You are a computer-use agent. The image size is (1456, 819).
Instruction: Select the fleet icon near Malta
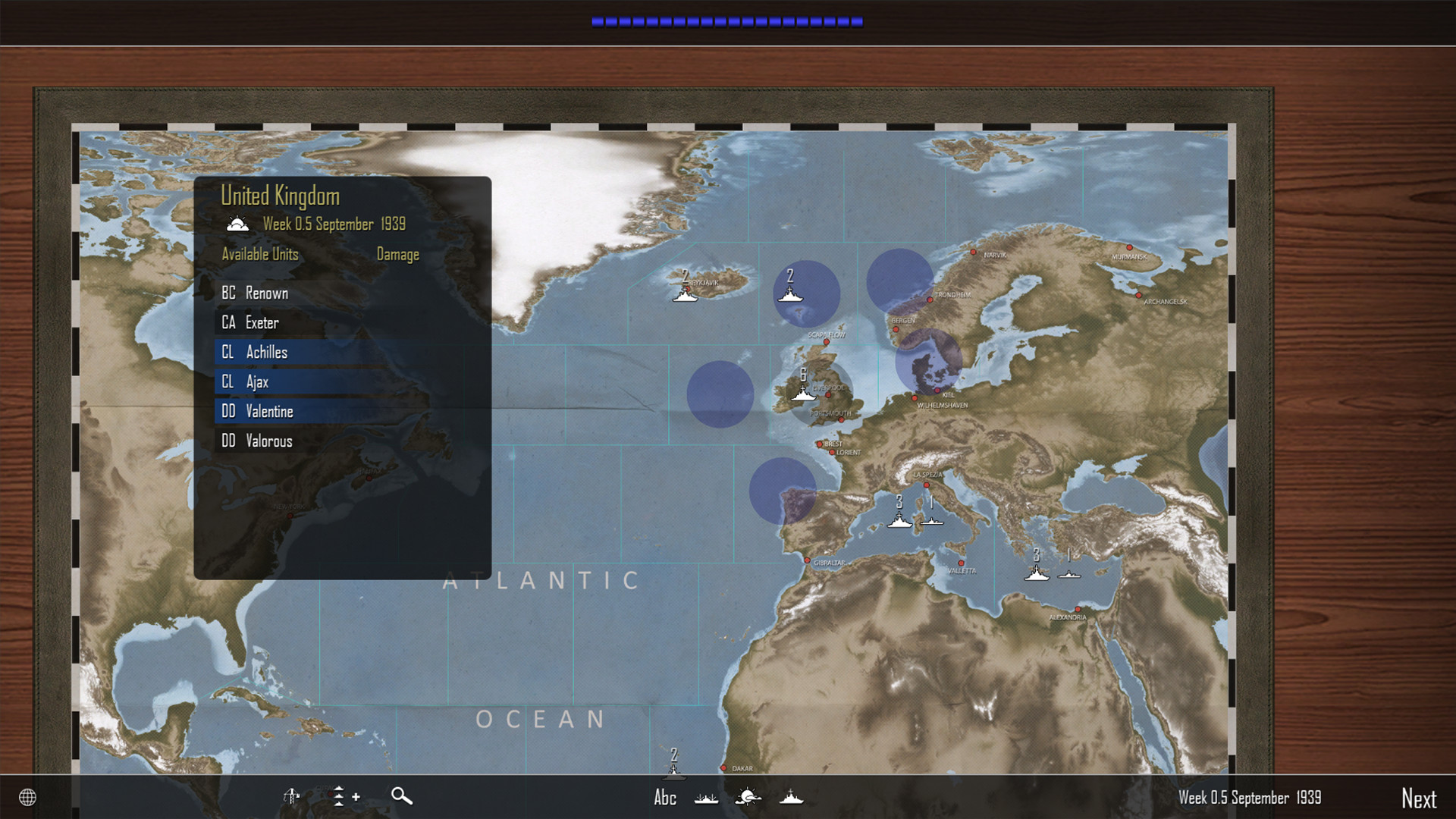tap(1036, 575)
